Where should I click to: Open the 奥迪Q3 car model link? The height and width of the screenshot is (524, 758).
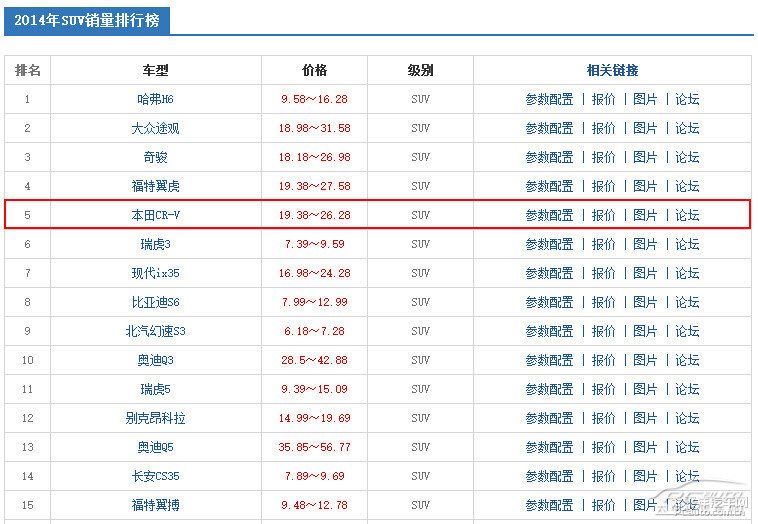[x=155, y=360]
